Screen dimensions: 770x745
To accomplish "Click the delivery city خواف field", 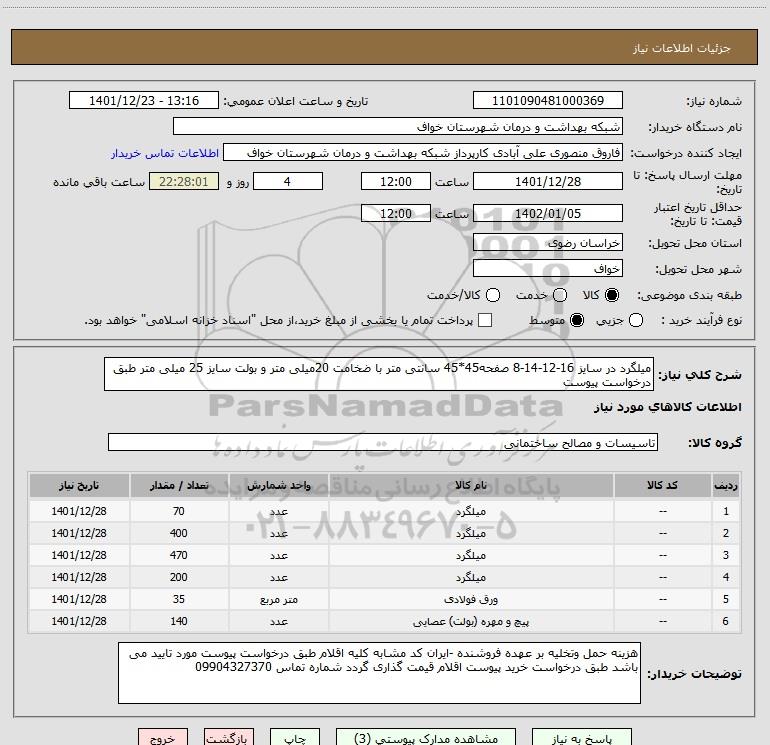I will (548, 268).
